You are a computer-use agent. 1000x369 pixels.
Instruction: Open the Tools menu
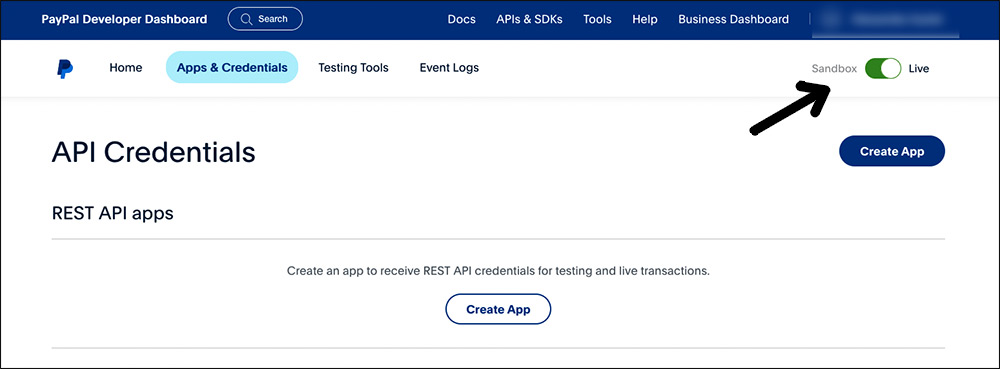pyautogui.click(x=598, y=19)
